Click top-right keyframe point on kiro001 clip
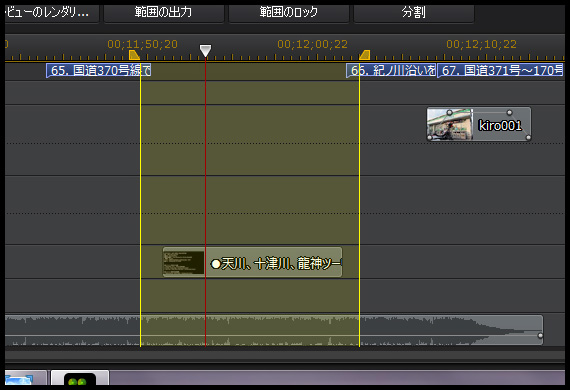This screenshot has height=390, width=570. click(509, 113)
